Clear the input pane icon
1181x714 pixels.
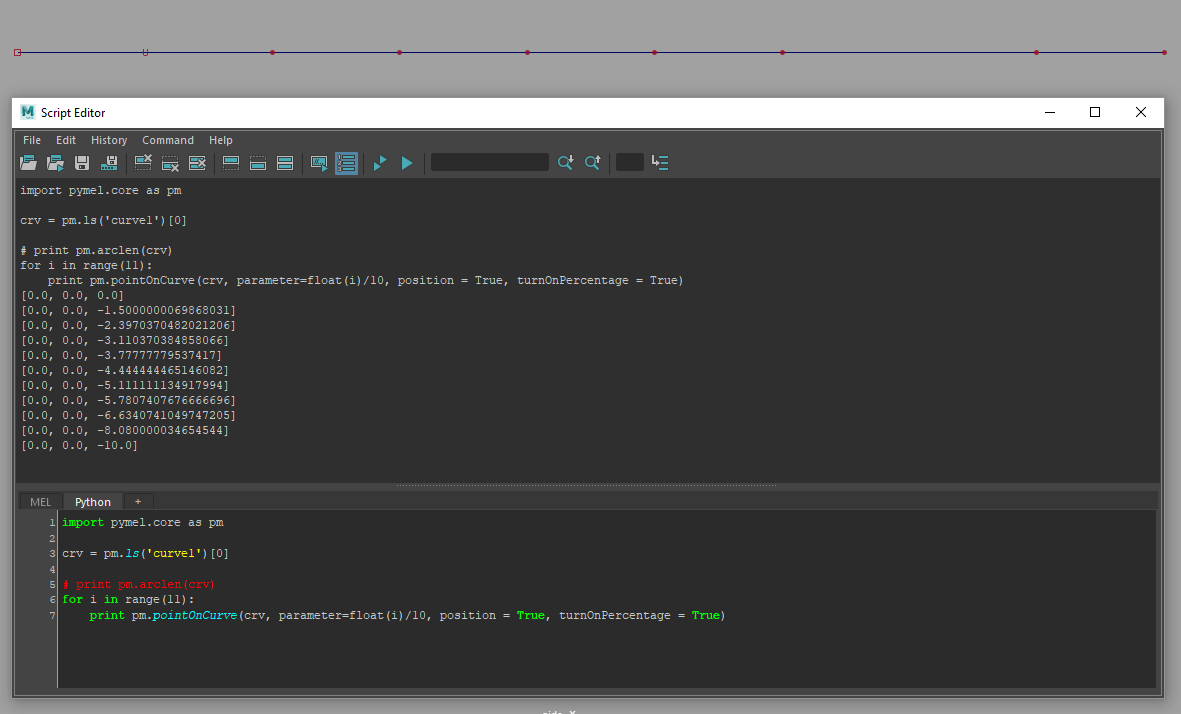(170, 163)
